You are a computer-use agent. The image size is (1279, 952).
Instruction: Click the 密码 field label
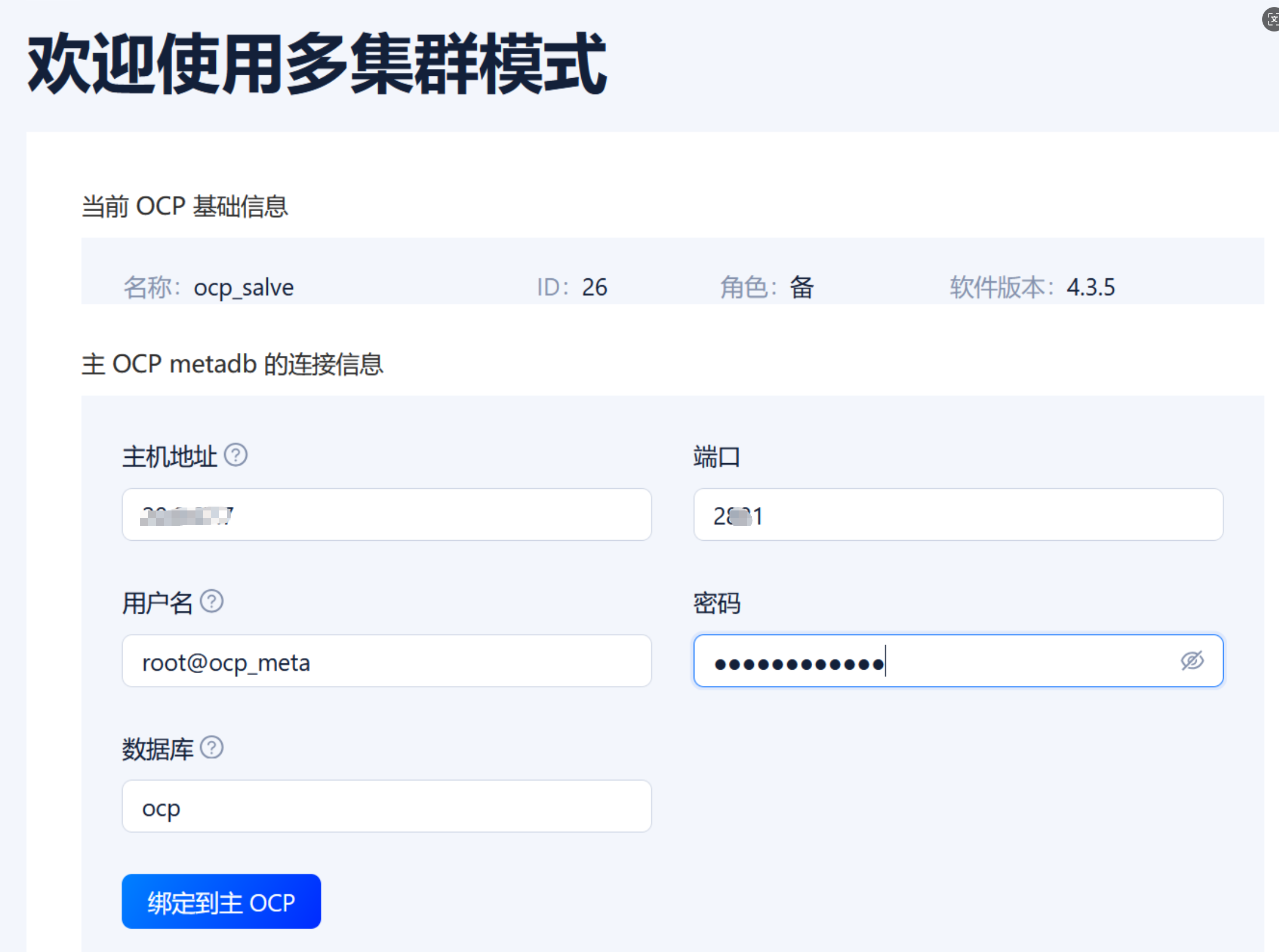coord(717,603)
